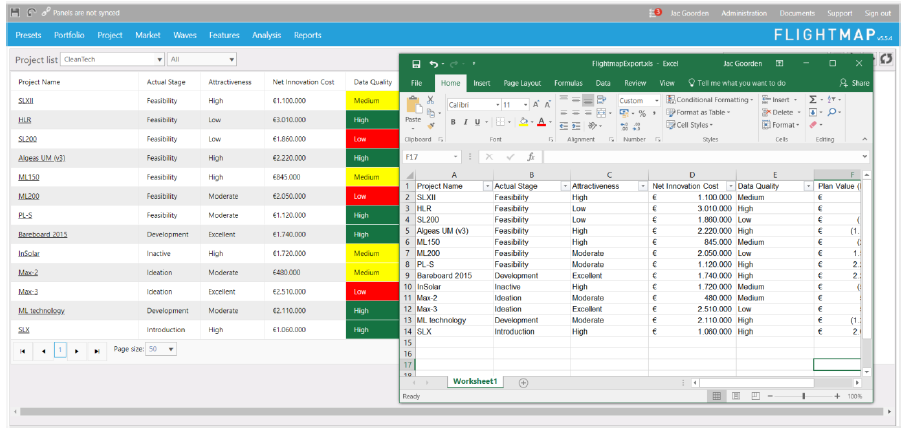The height and width of the screenshot is (431, 905).
Task: Click the Flightmap save disk icon
Action: (15, 12)
